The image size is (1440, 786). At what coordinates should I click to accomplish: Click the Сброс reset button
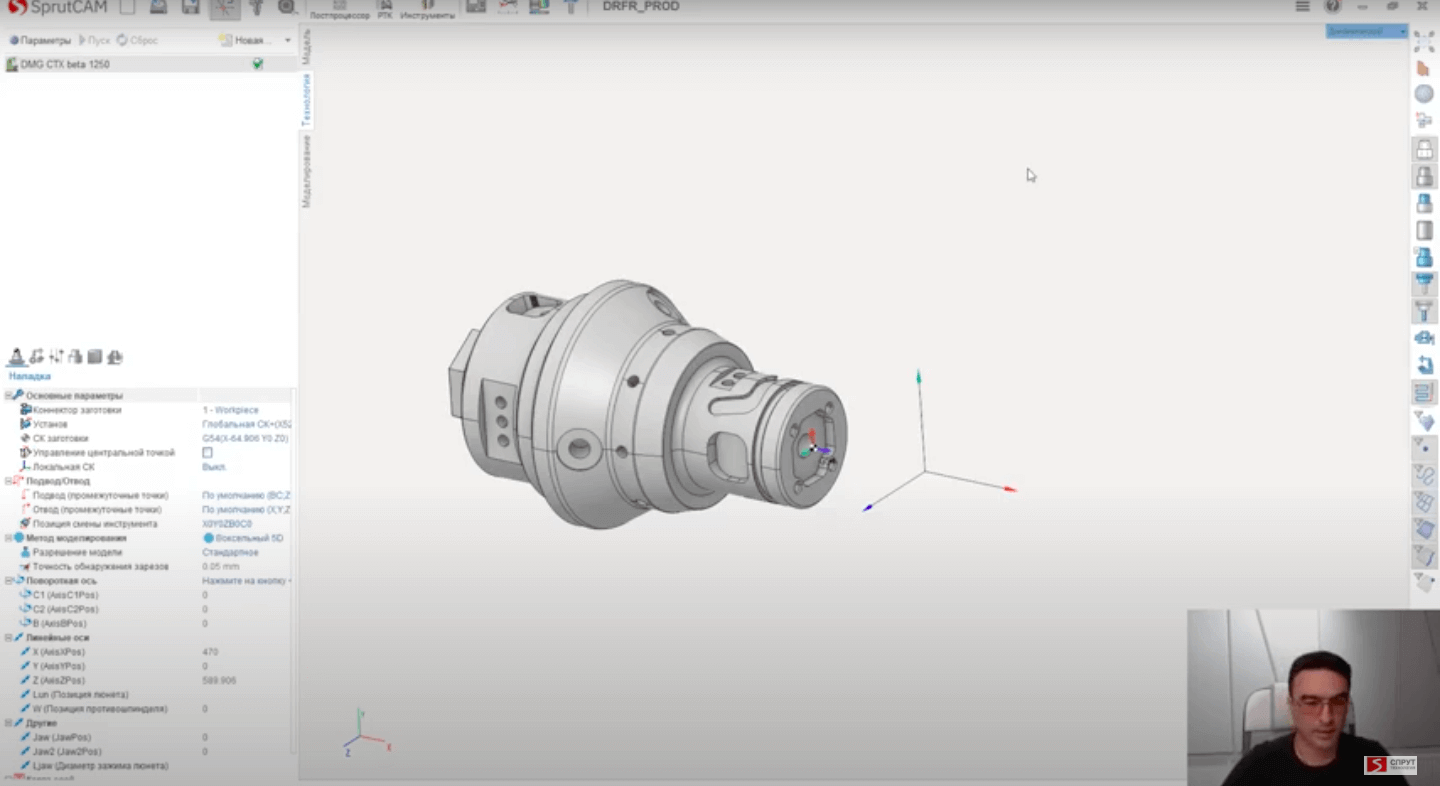coord(138,41)
